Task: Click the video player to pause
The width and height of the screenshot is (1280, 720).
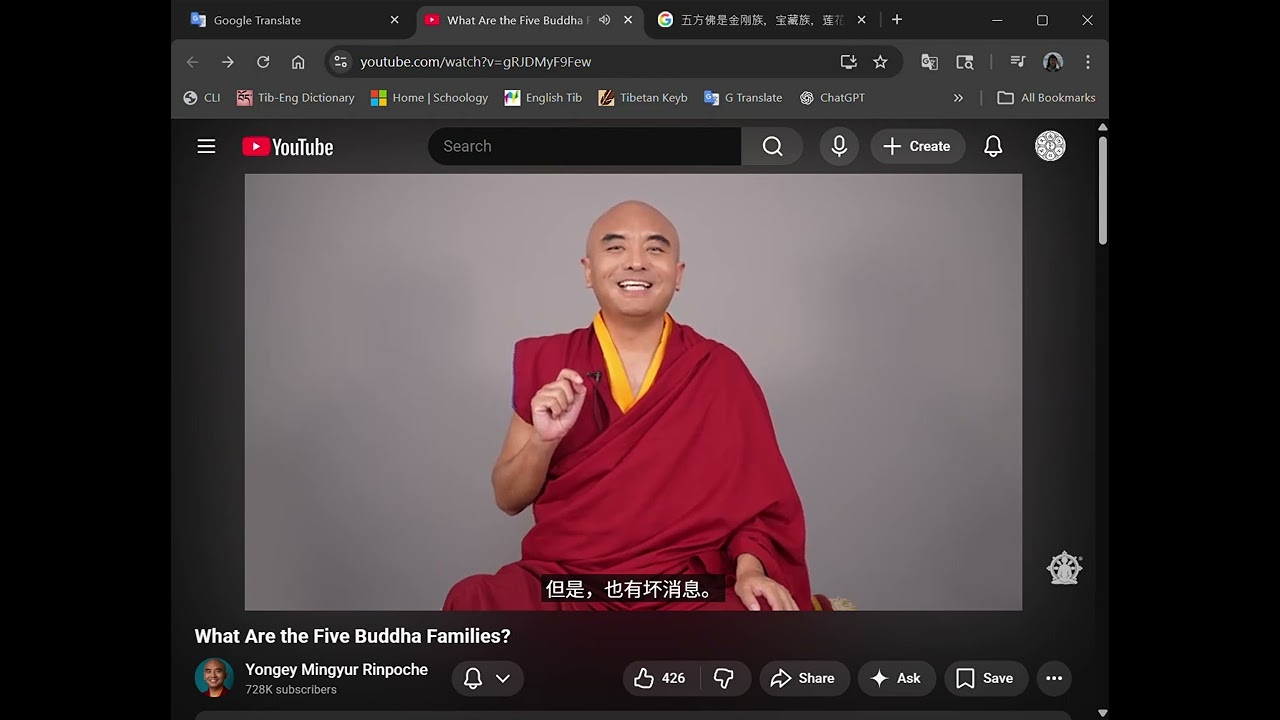Action: pyautogui.click(x=633, y=392)
